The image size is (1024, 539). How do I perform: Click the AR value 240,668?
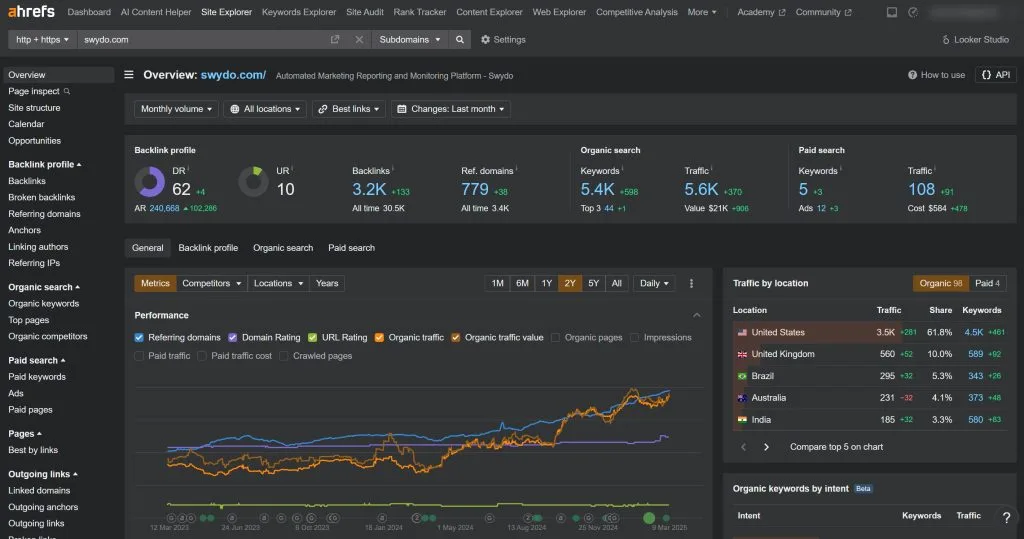[x=164, y=208]
